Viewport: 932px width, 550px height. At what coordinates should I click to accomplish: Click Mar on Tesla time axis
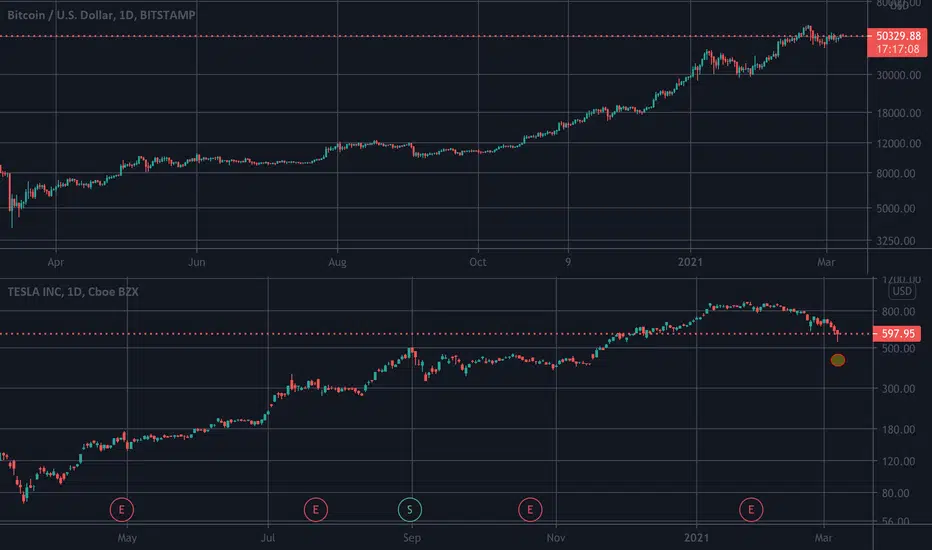[823, 538]
